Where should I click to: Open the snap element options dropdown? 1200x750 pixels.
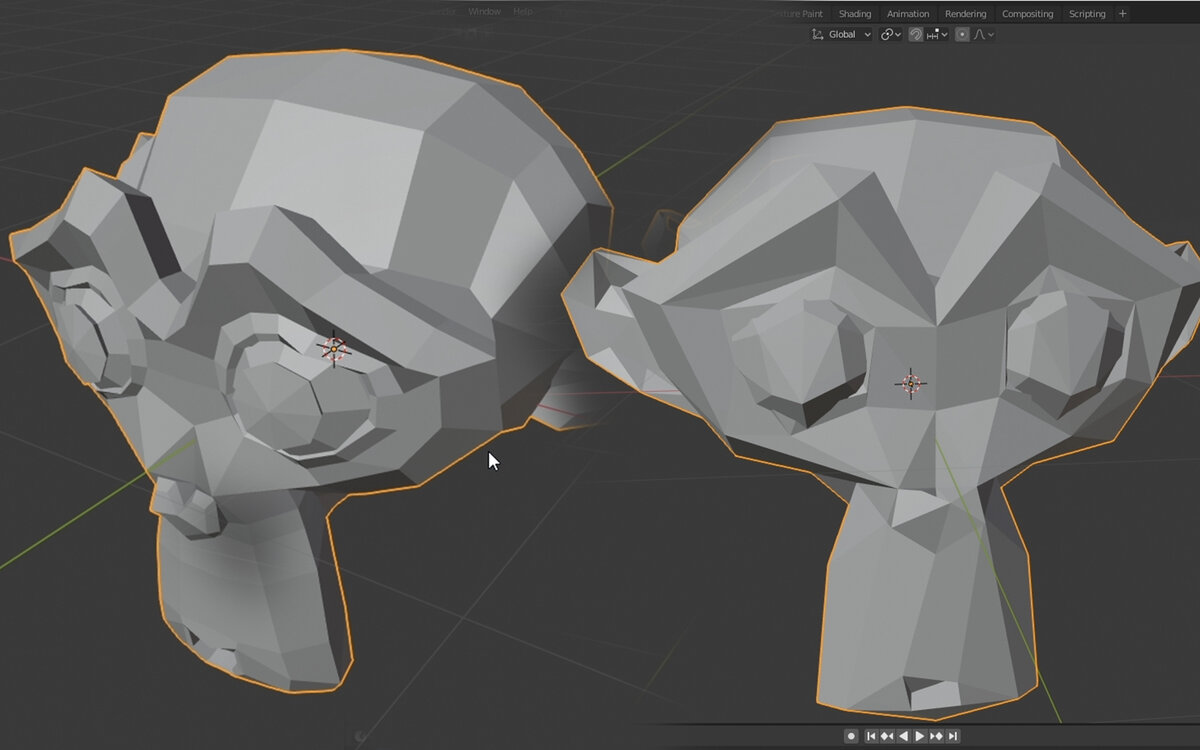(937, 34)
